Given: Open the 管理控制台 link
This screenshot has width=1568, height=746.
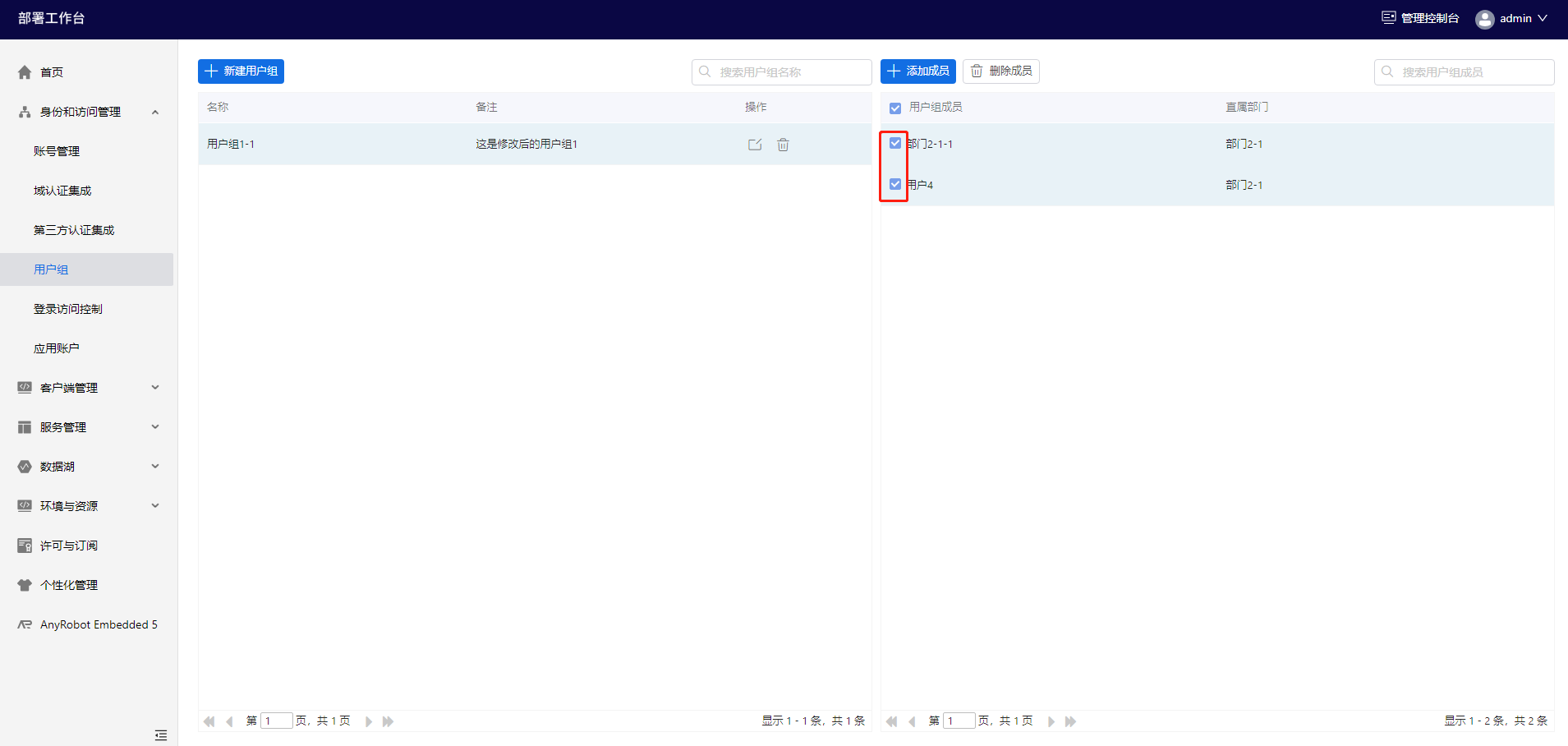Looking at the screenshot, I should (1430, 18).
